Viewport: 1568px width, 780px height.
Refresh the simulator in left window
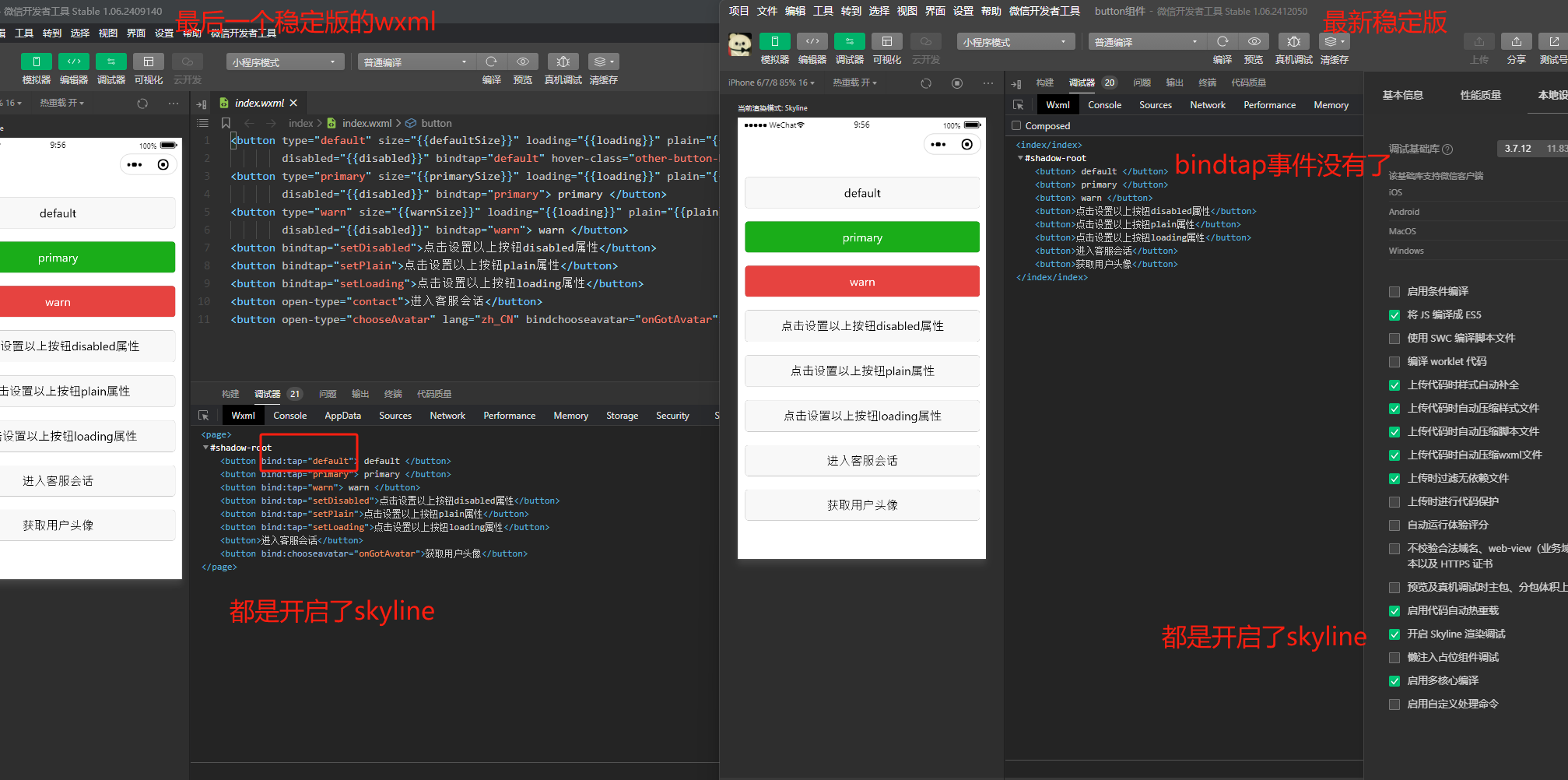point(142,103)
